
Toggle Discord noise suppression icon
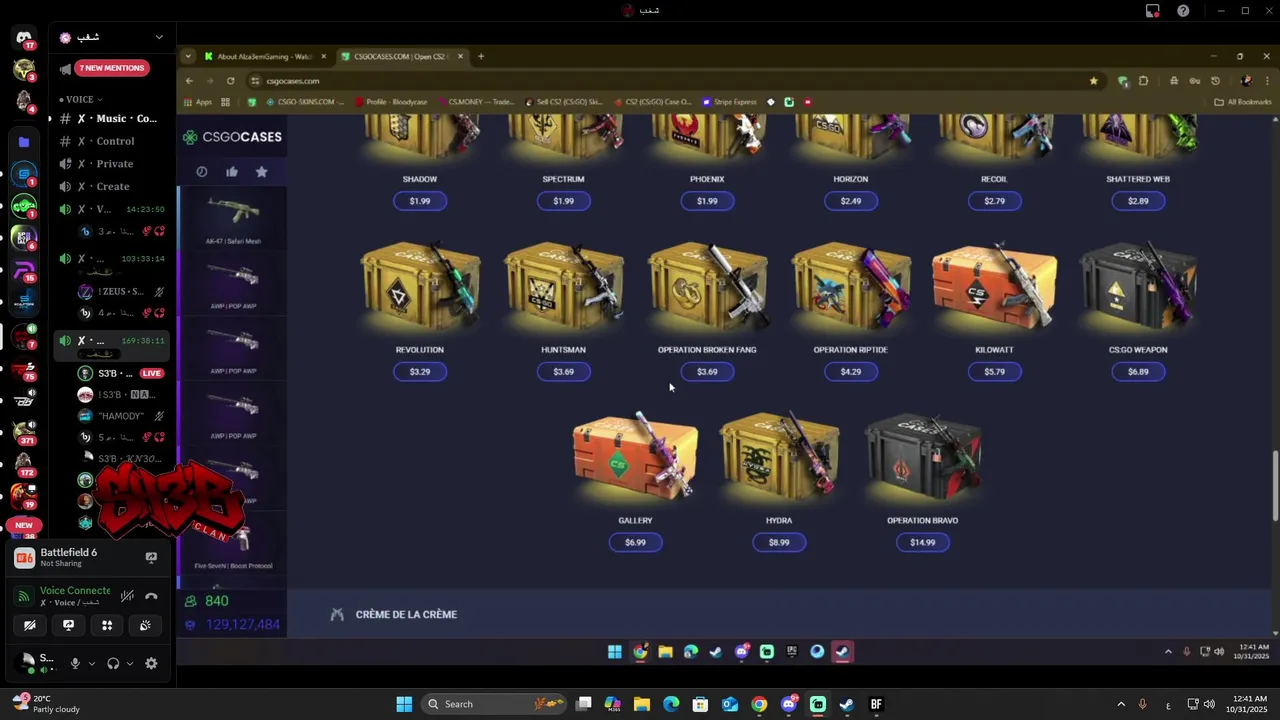point(127,596)
